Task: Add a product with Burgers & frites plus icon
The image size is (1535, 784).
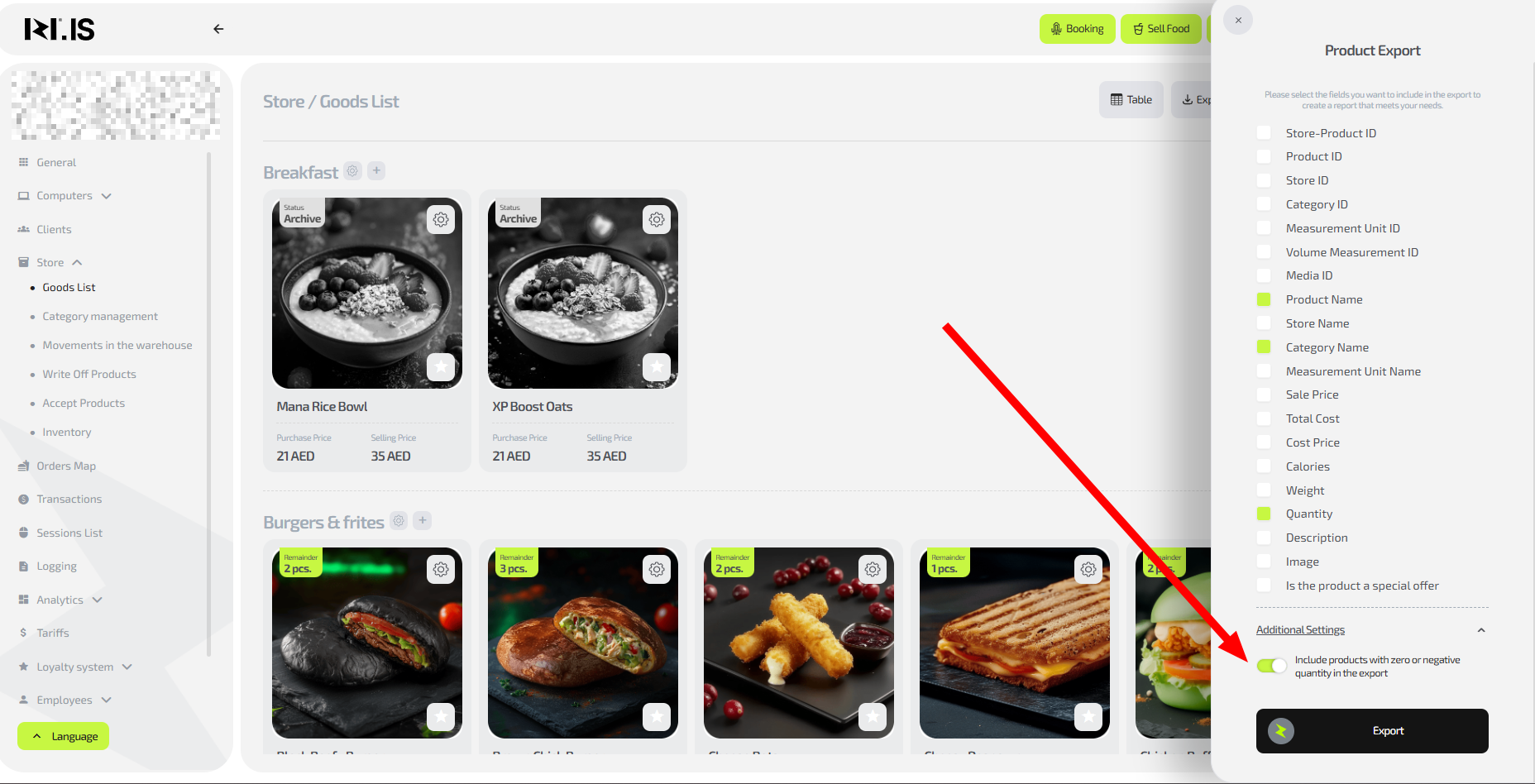Action: tap(423, 521)
